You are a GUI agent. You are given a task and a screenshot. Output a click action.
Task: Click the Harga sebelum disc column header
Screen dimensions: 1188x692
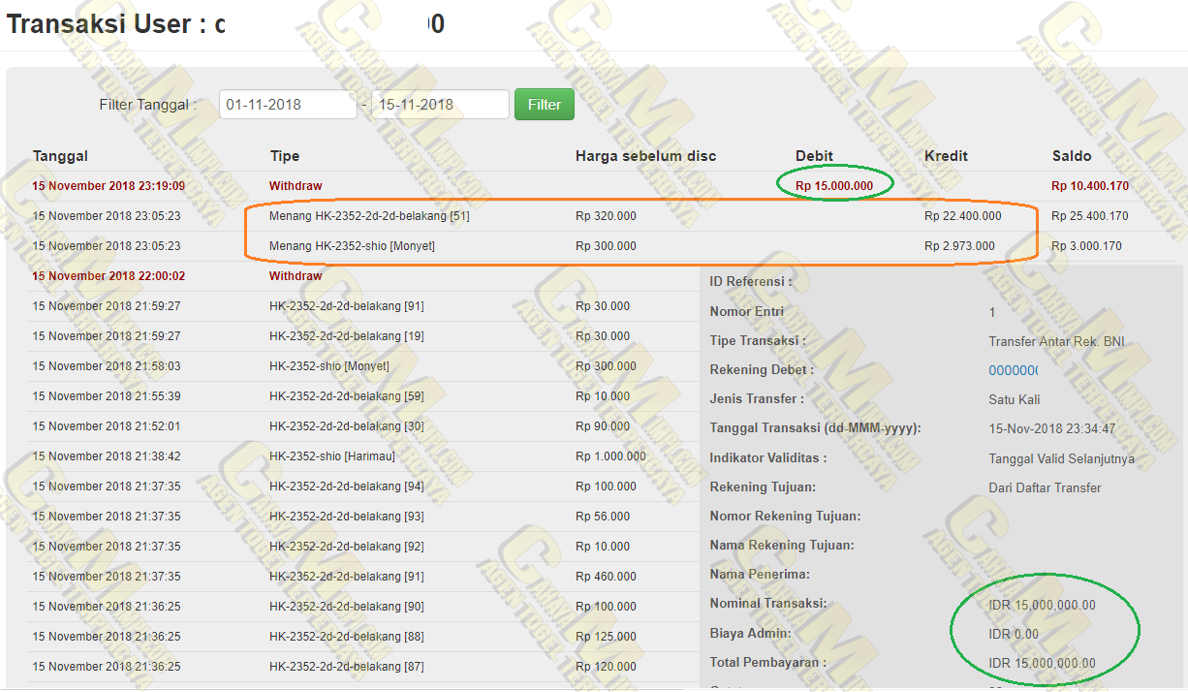coord(645,156)
